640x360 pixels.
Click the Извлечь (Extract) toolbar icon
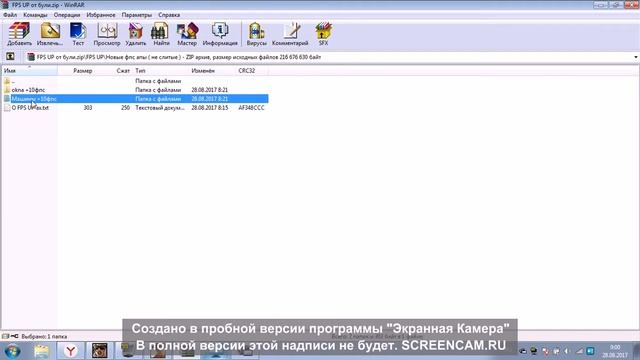point(50,34)
